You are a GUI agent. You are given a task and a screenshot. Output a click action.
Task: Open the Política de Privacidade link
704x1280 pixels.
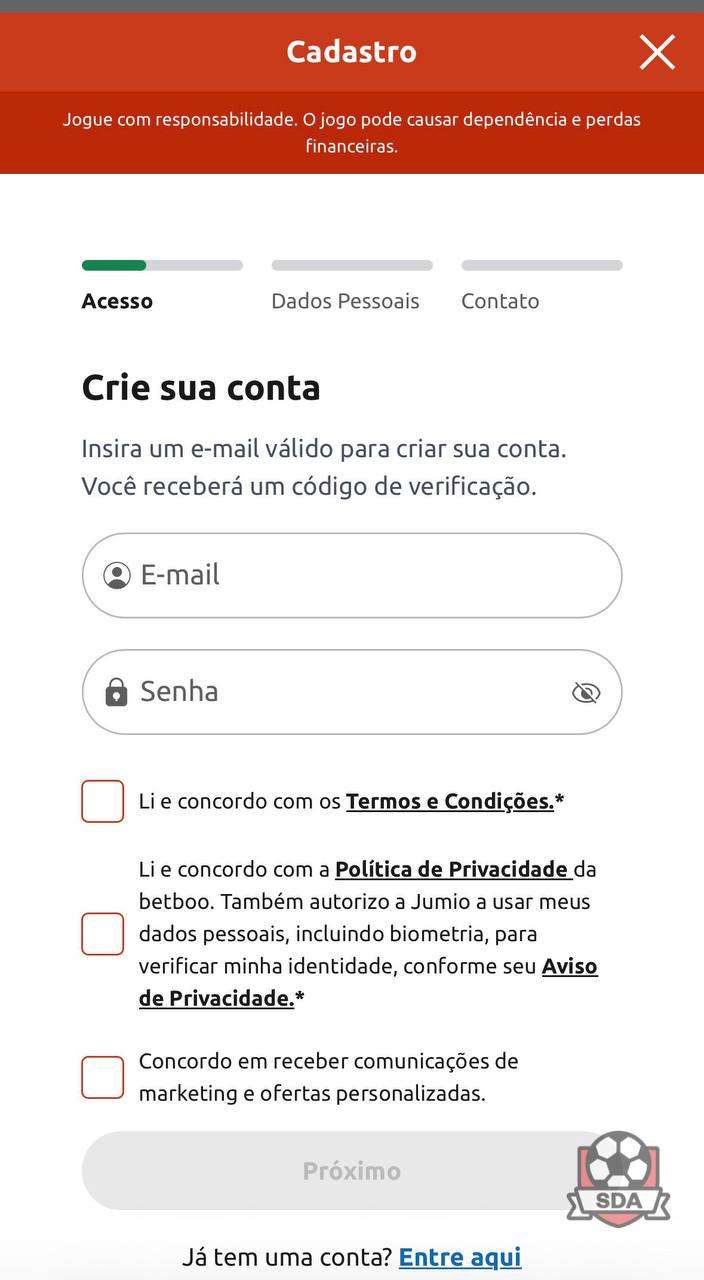pyautogui.click(x=452, y=869)
